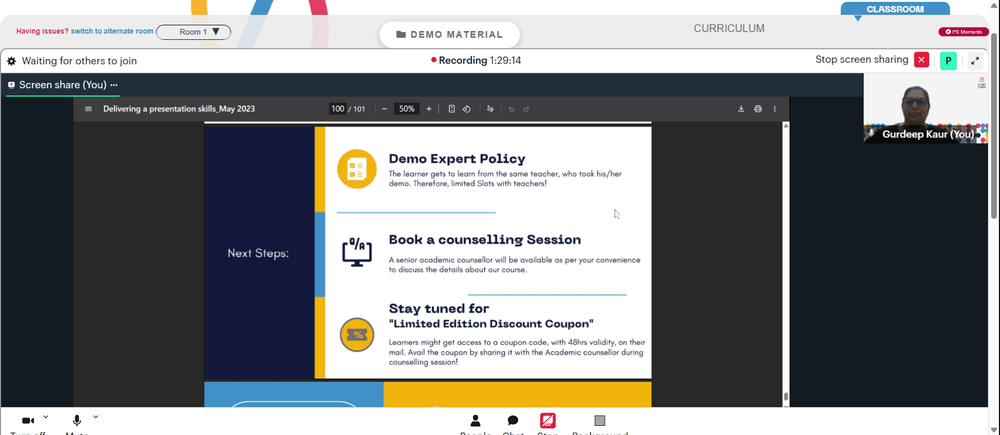
Task: Open the annotation draw tool in PDF toolbar
Action: 490,109
